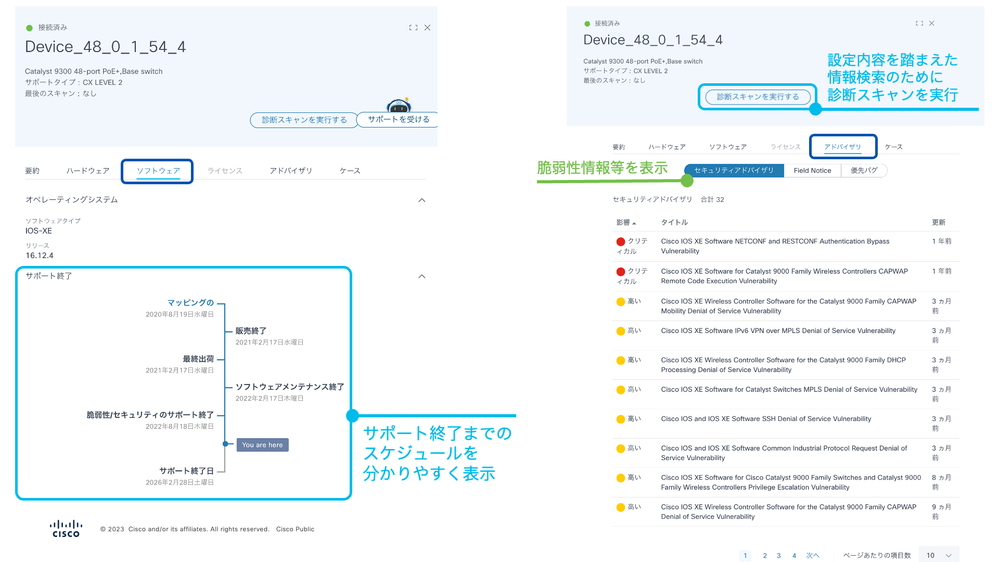Go to page 4 of advisories

794,556
